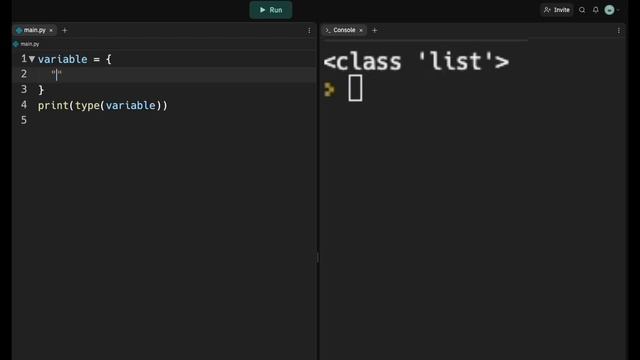Image resolution: width=640 pixels, height=360 pixels.
Task: Open the Invite collaborators dialog
Action: [x=557, y=10]
